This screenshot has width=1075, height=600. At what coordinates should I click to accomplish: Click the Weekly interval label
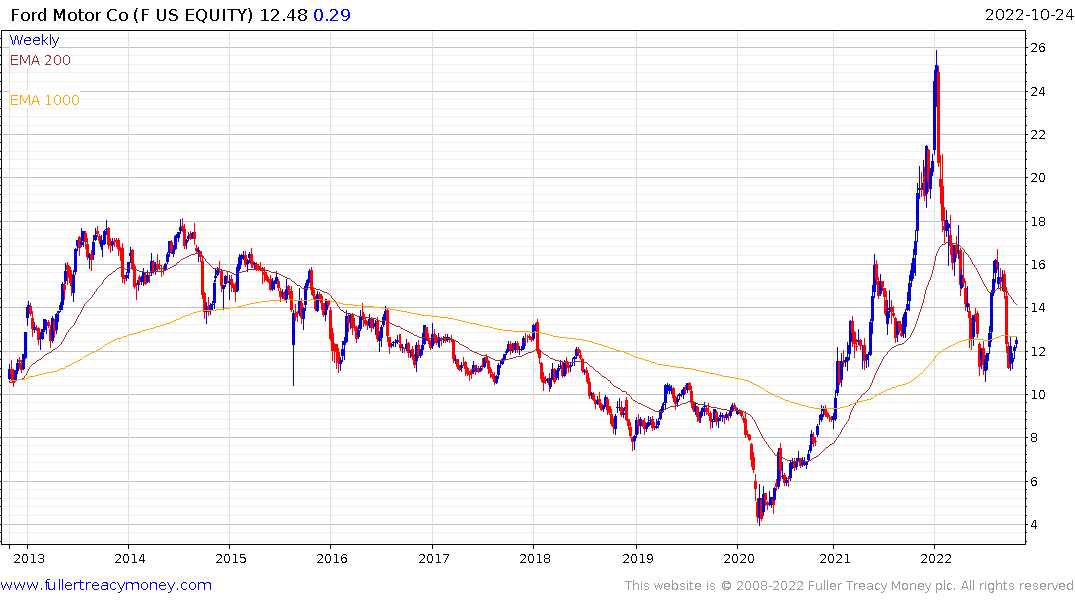tap(34, 40)
